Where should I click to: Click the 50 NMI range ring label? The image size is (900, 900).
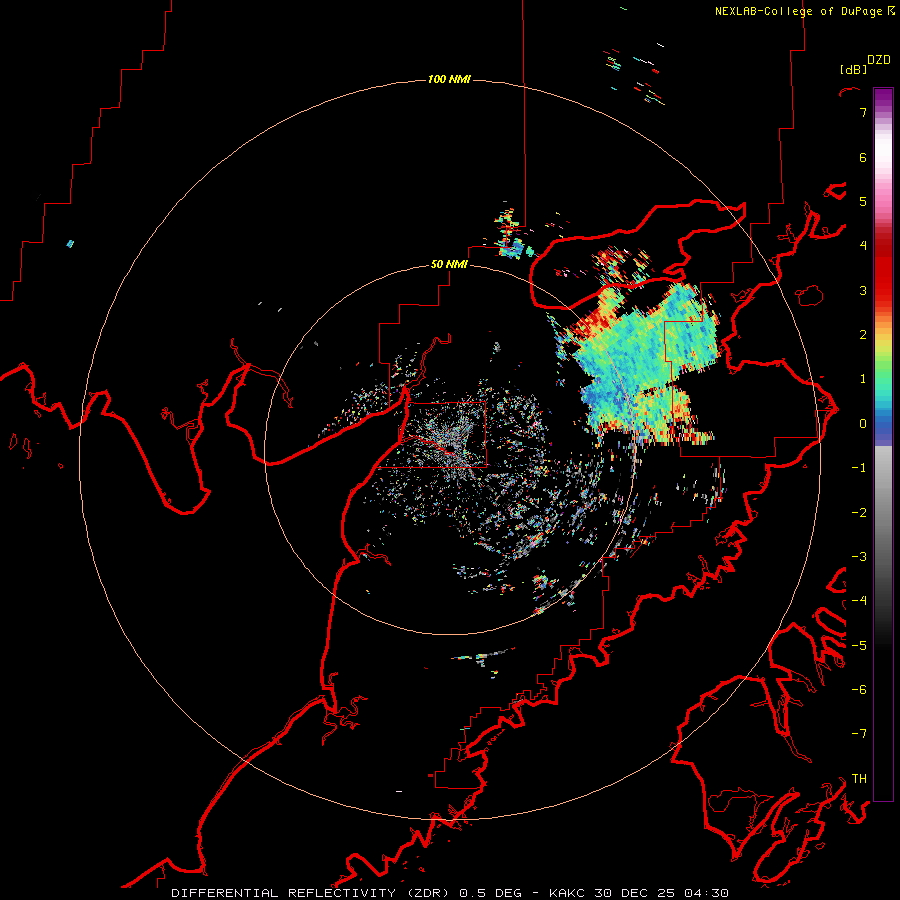point(449,264)
